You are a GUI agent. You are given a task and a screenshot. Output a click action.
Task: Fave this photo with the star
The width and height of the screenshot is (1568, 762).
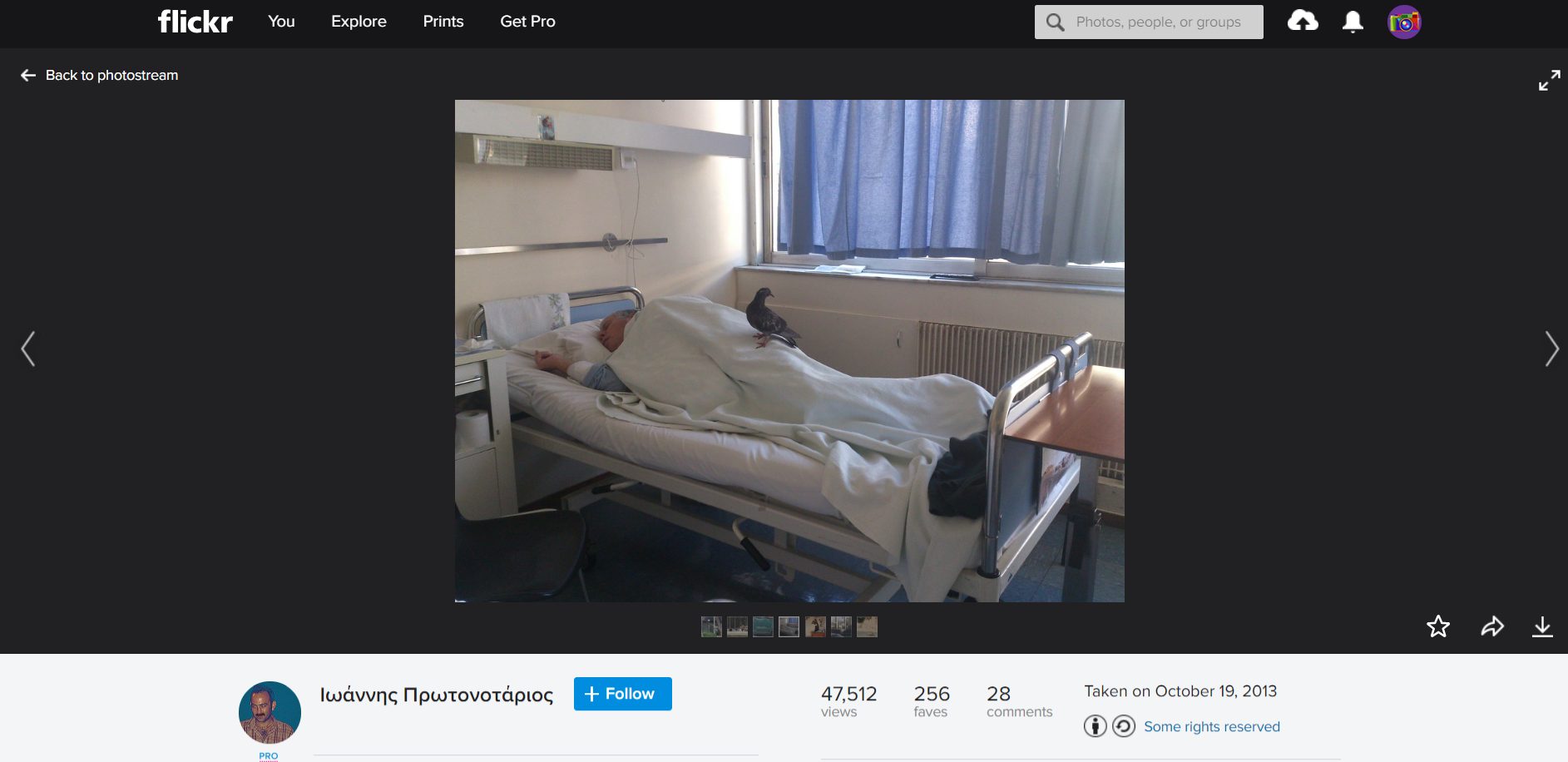click(1438, 626)
